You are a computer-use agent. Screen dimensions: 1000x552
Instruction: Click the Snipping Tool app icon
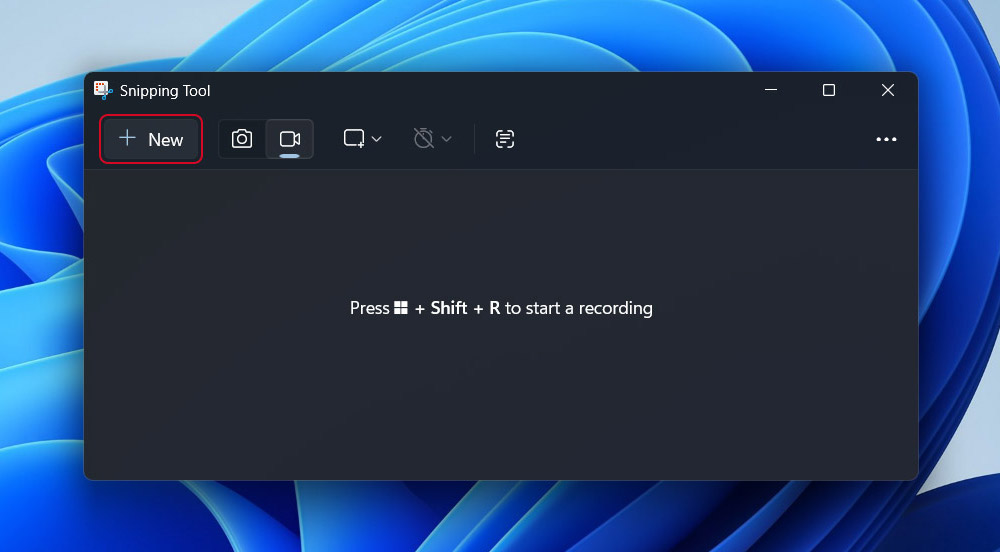coord(103,91)
